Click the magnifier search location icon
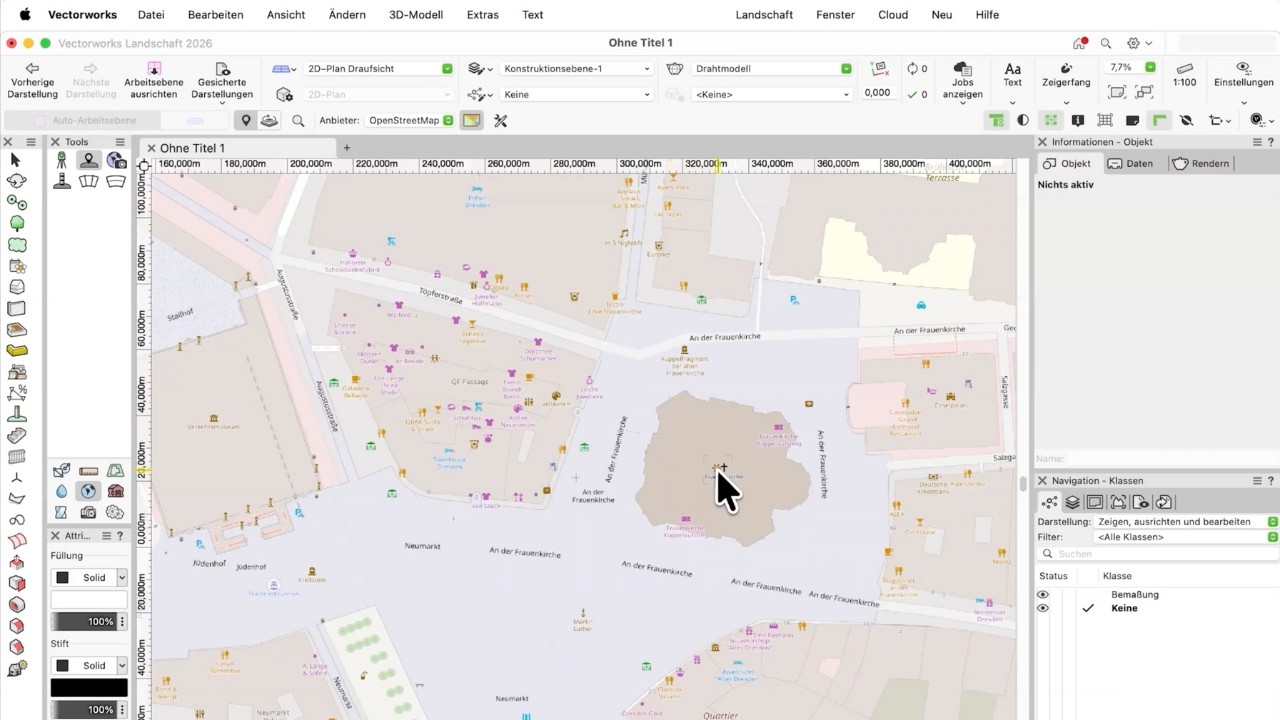 pyautogui.click(x=298, y=121)
